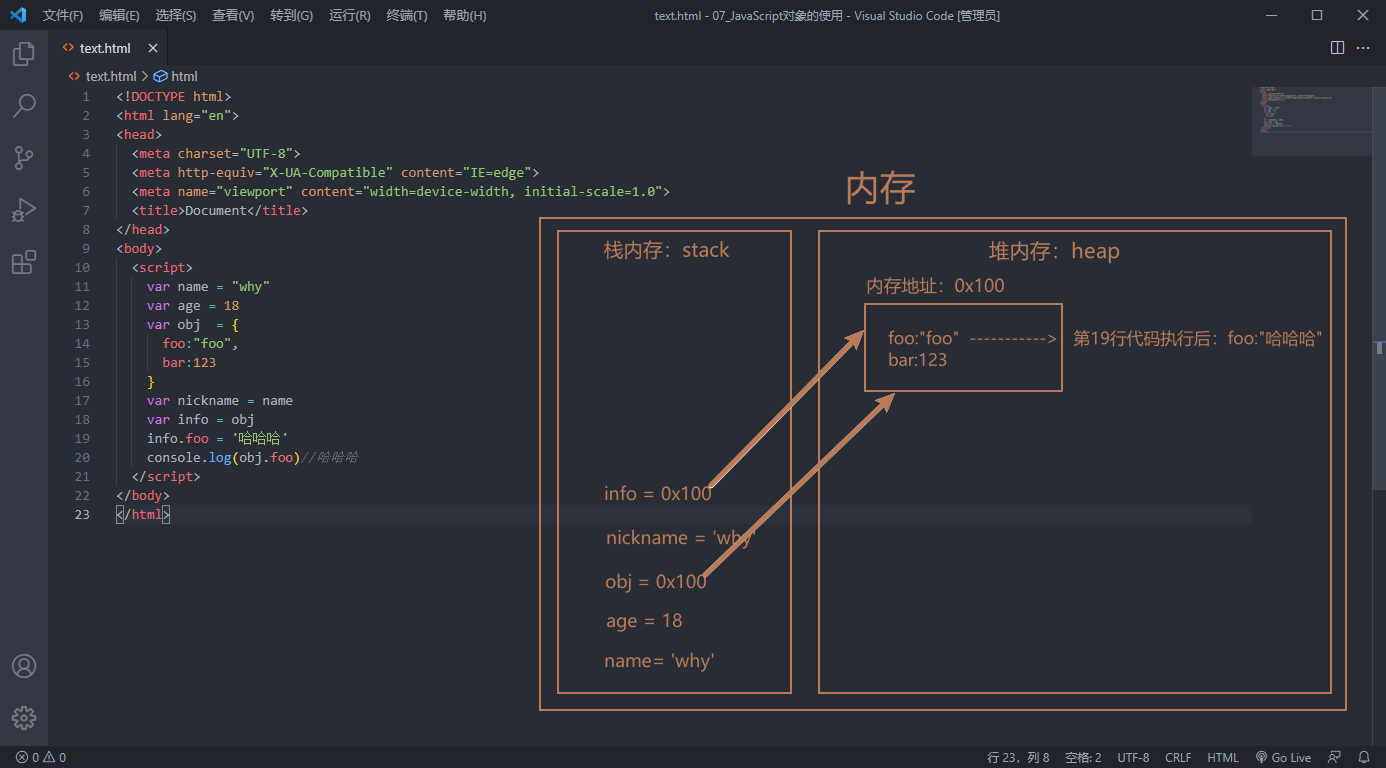Click the 行 23, 列 8 cursor position
Image resolution: width=1386 pixels, height=768 pixels.
tap(1018, 757)
